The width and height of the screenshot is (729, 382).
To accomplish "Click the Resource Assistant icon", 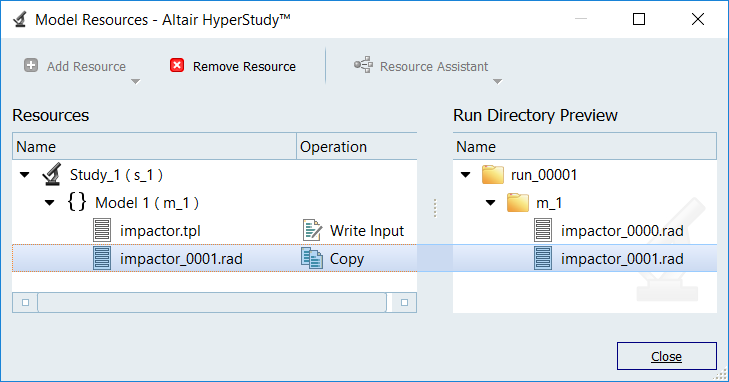I will (x=363, y=65).
